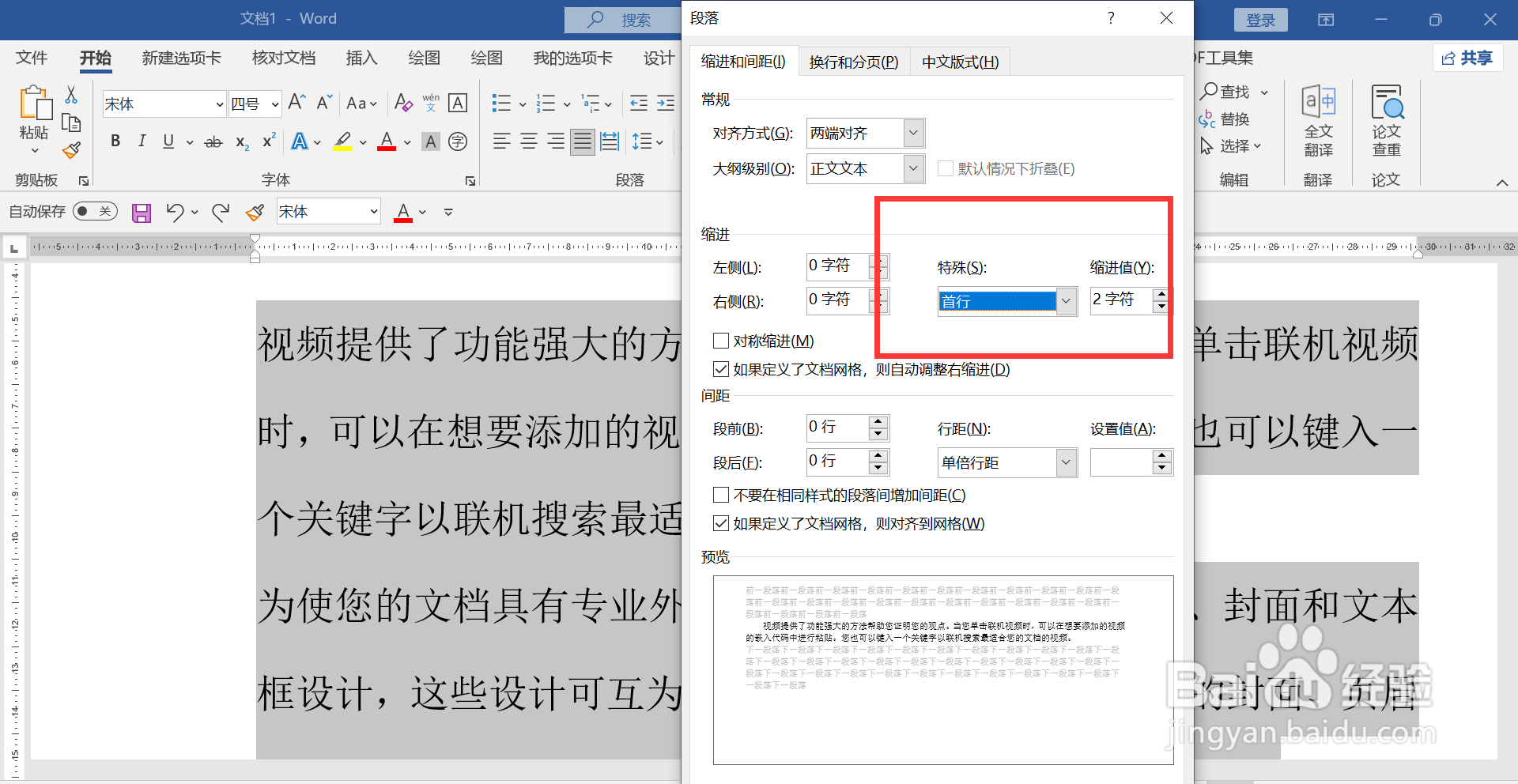Click the Clear Formatting icon
This screenshot has width=1518, height=784.
tap(403, 103)
